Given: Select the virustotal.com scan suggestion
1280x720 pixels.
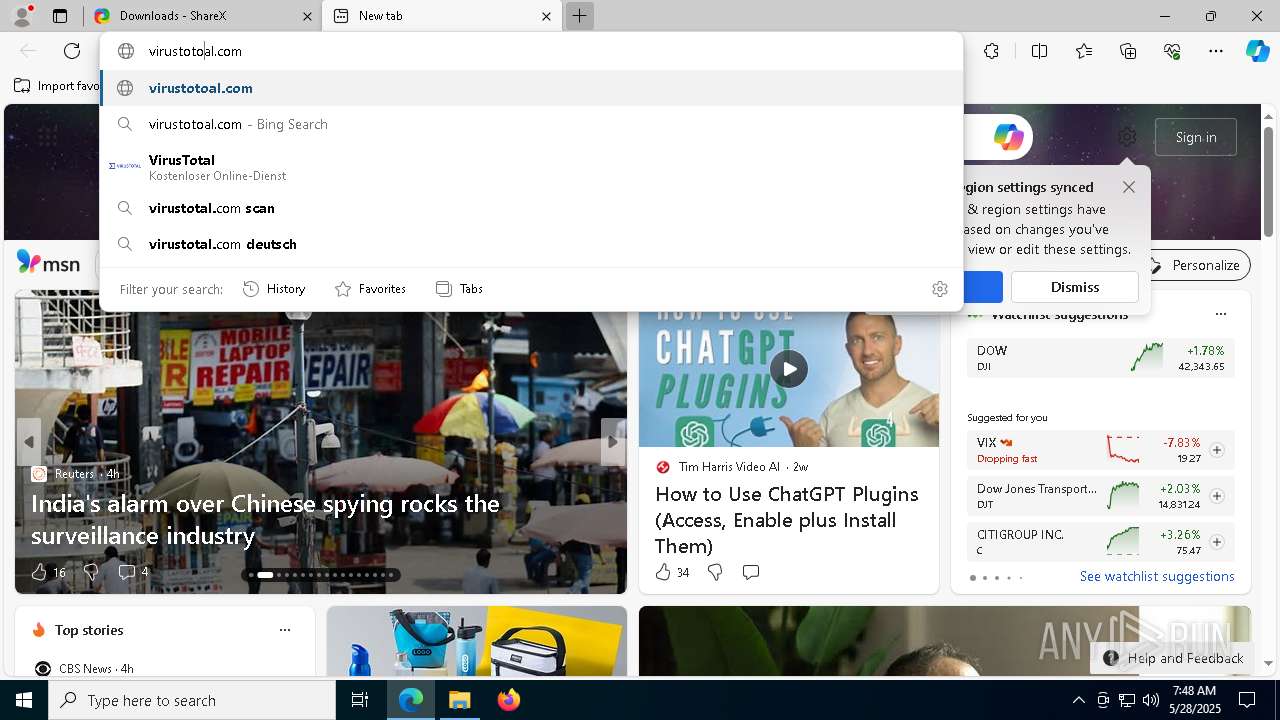Looking at the screenshot, I should 531,208.
